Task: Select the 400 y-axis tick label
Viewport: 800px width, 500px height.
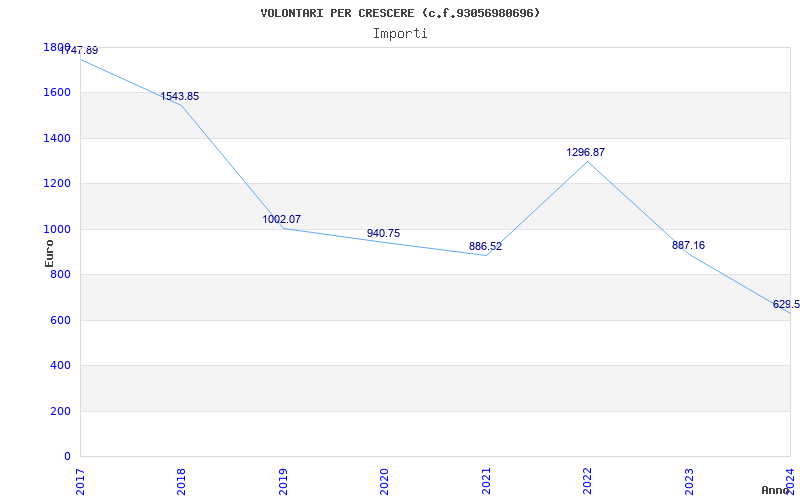Action: [x=60, y=366]
